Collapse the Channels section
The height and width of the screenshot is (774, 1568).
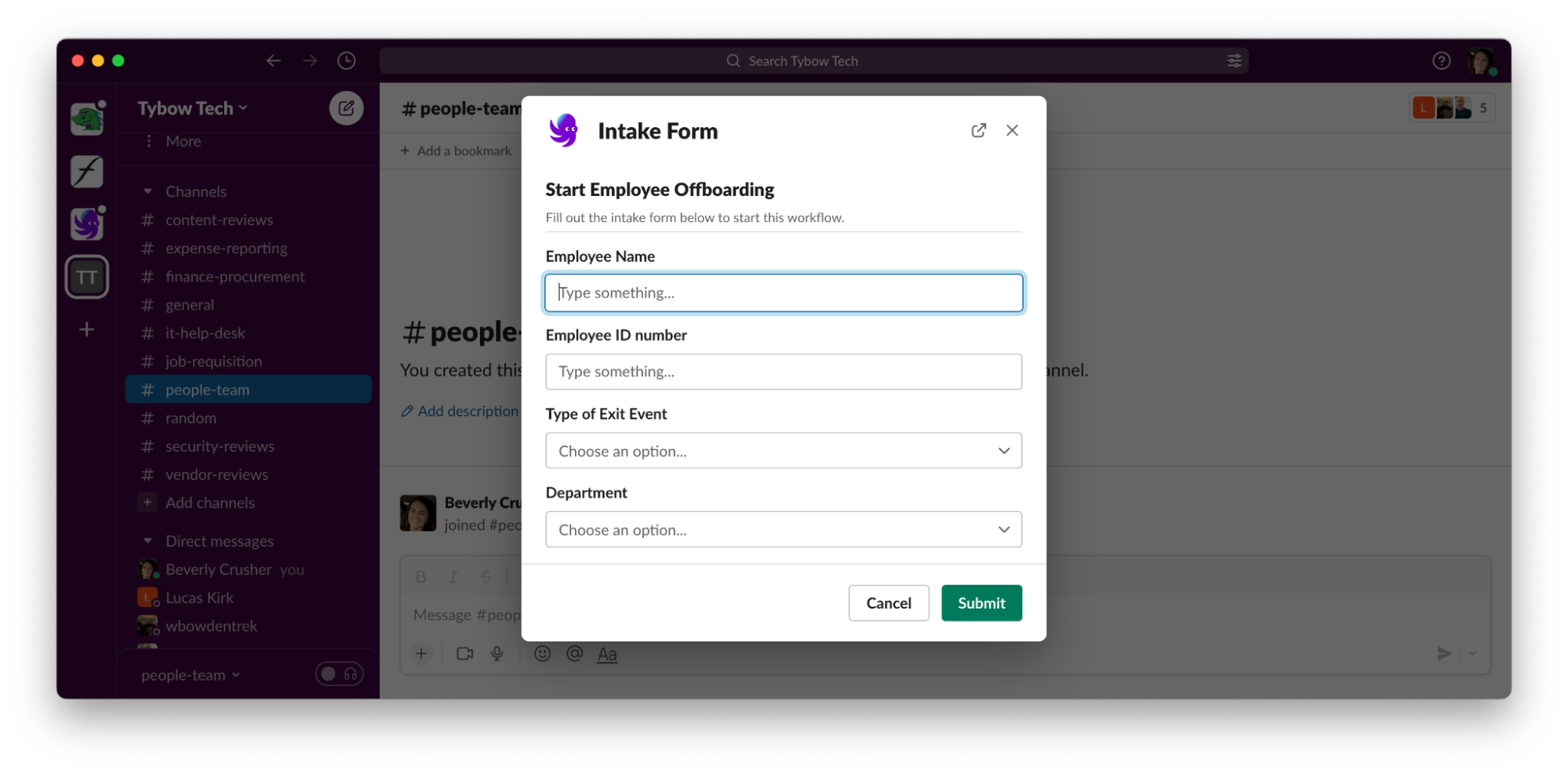pyautogui.click(x=147, y=191)
